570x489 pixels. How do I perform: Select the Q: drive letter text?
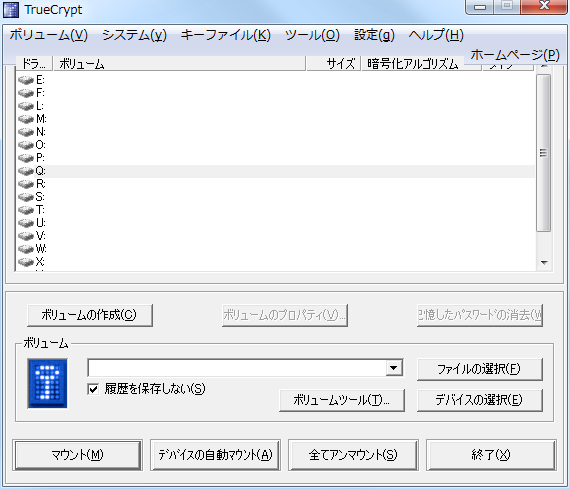click(x=41, y=171)
